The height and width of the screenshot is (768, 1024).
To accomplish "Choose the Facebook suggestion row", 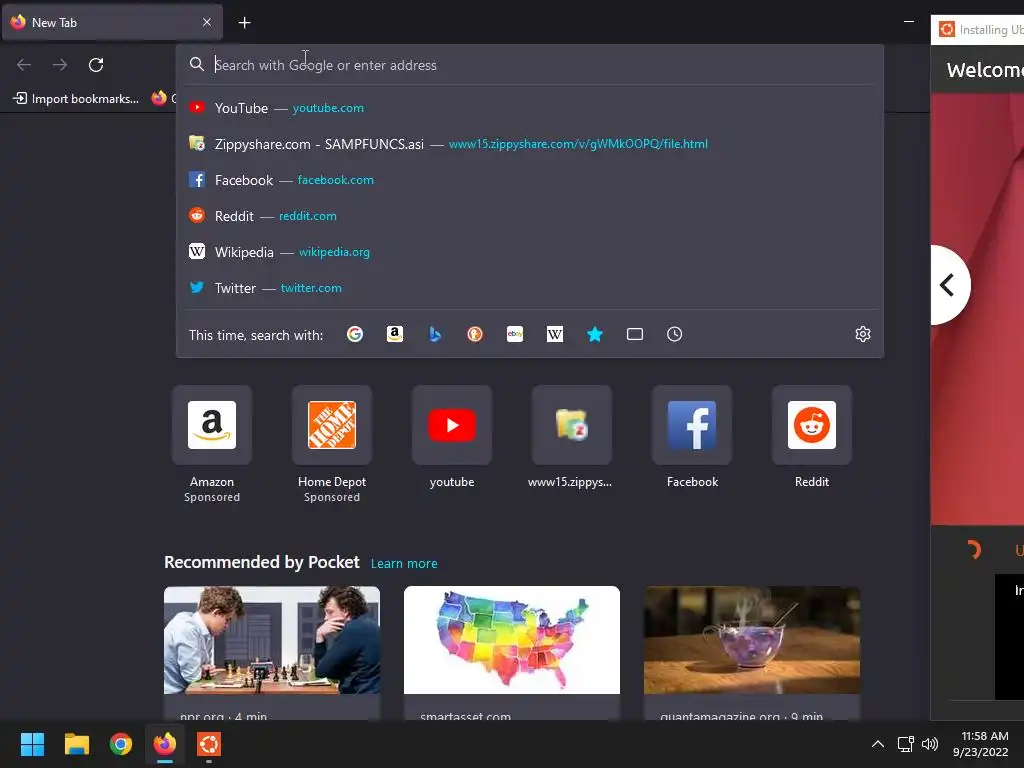I will tap(530, 180).
